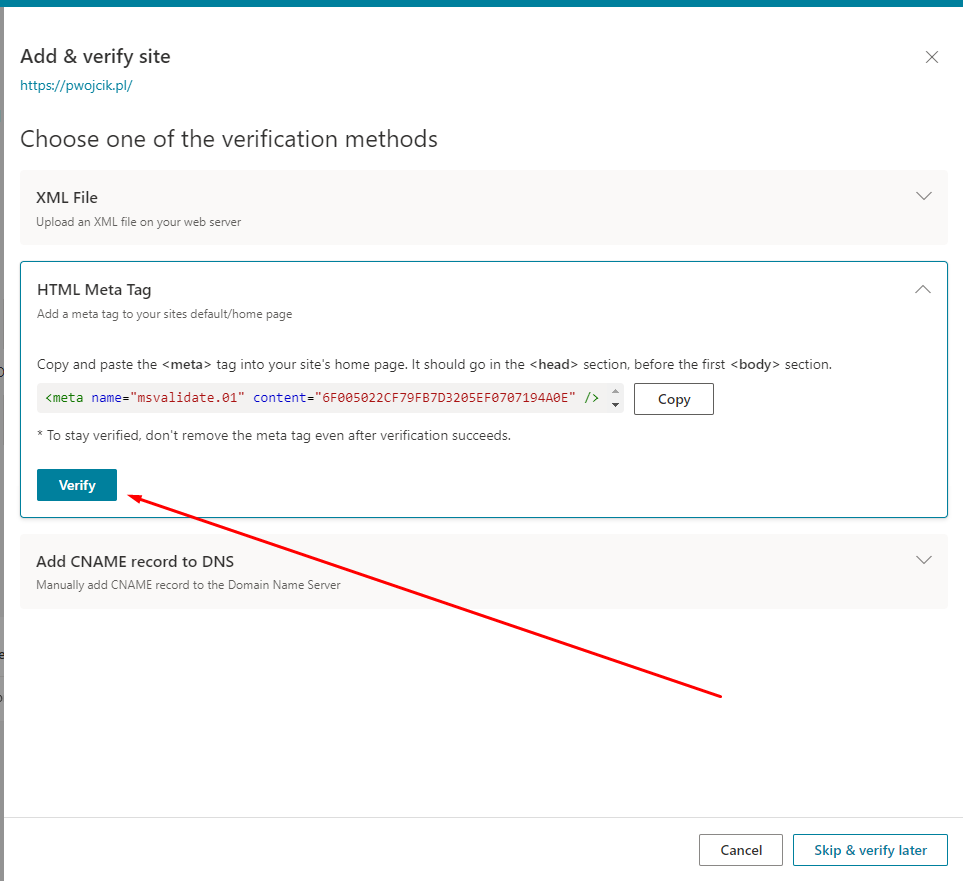The width and height of the screenshot is (963, 881).
Task: Select the XML File method title
Action: coord(67,197)
